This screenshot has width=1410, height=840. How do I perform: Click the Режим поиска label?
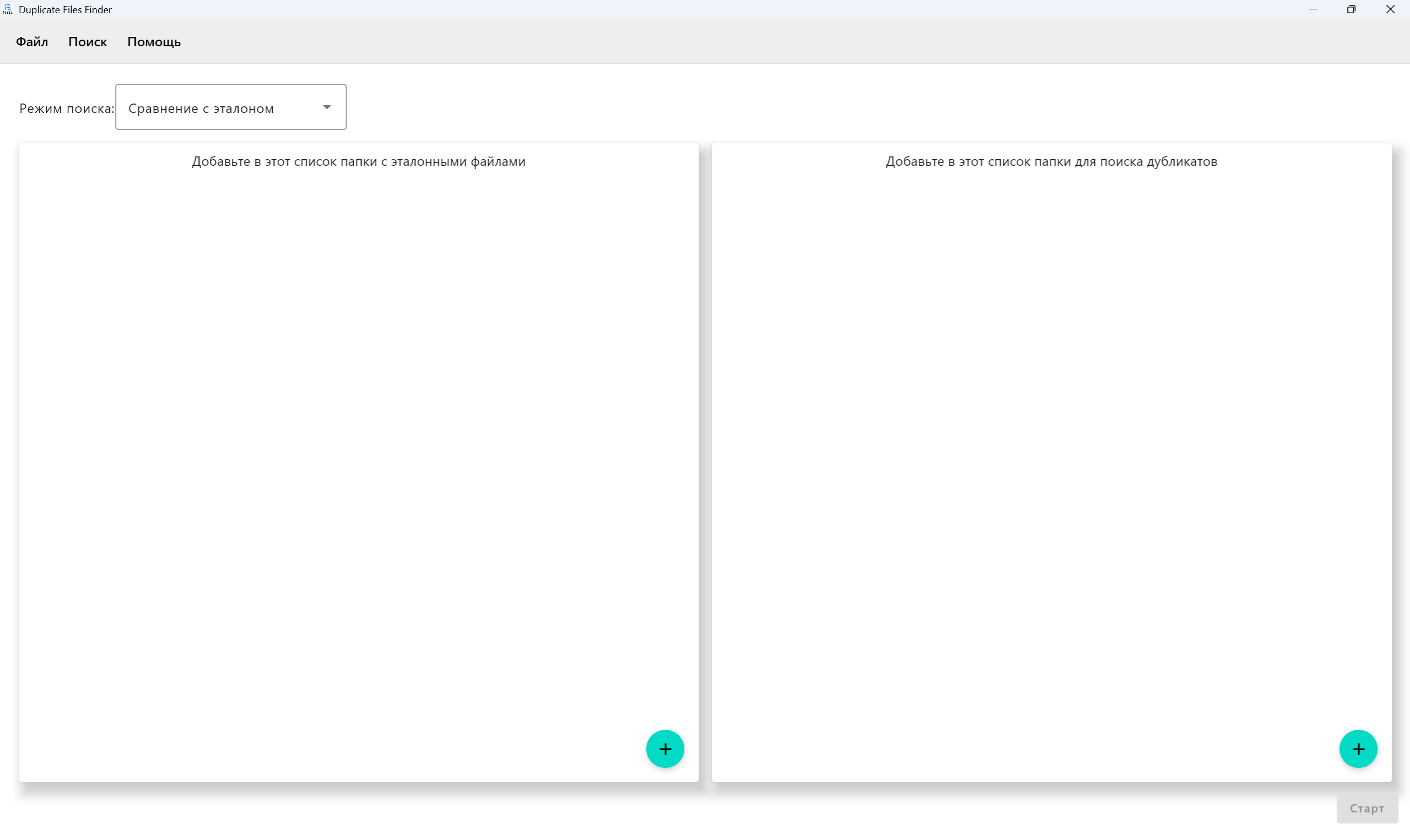(x=66, y=108)
